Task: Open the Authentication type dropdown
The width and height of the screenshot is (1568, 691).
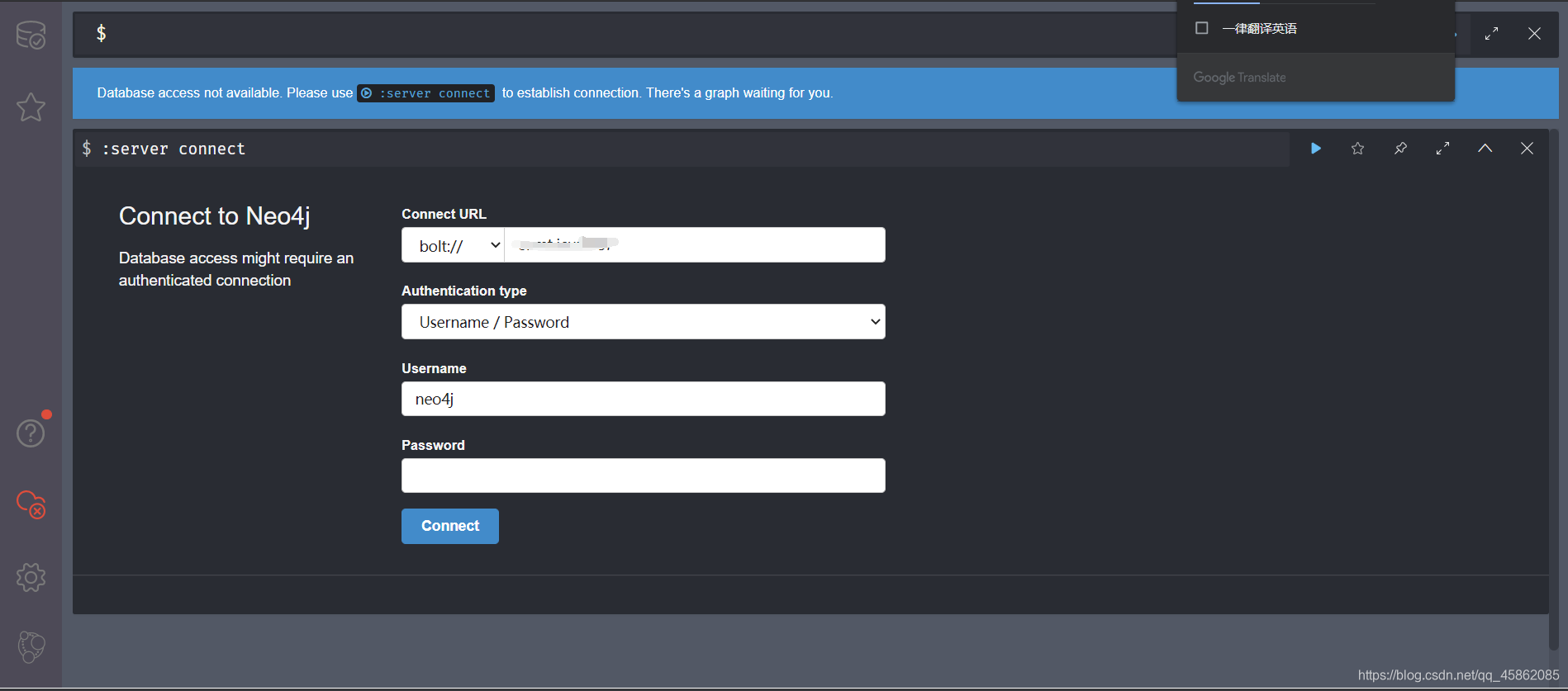Action: pos(644,322)
